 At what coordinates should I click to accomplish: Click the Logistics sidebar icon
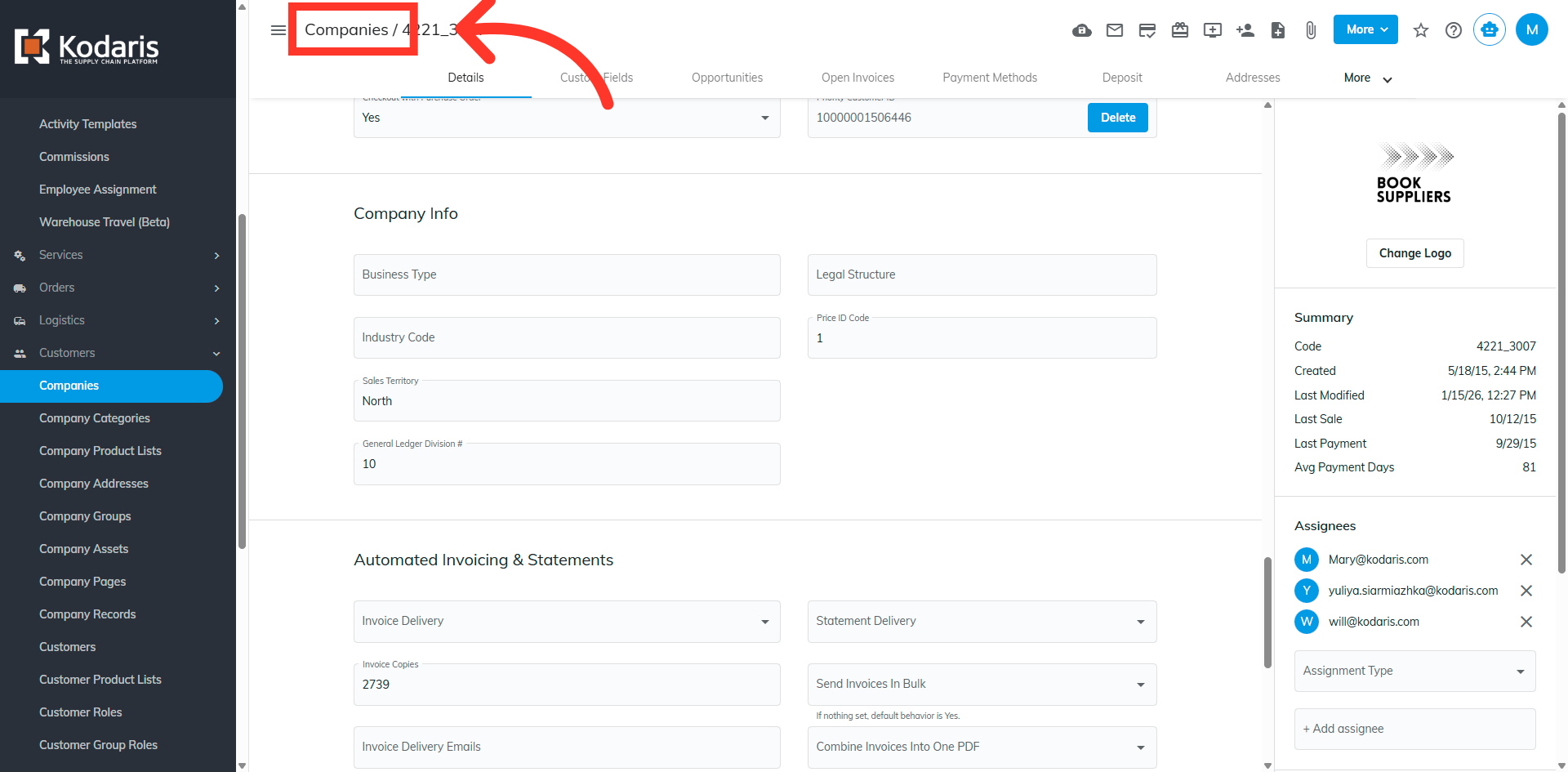pos(20,321)
